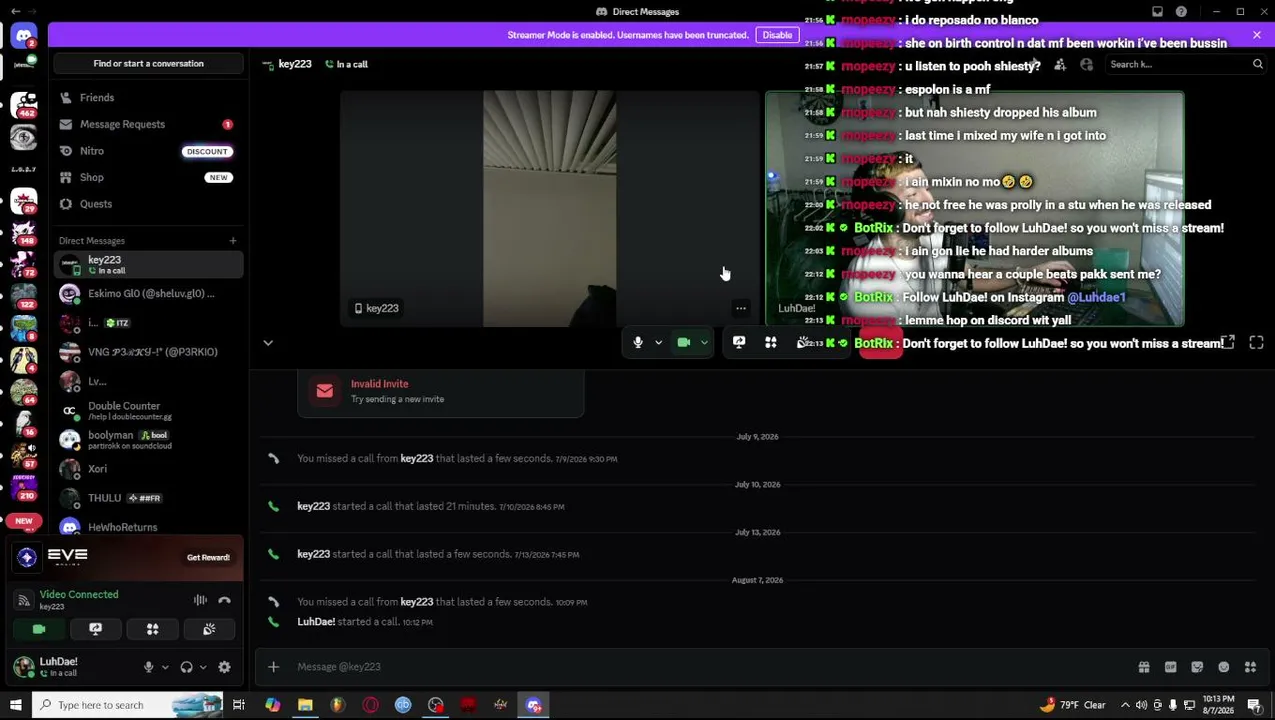
Task: Open GIF picker in message bar
Action: tap(1170, 667)
